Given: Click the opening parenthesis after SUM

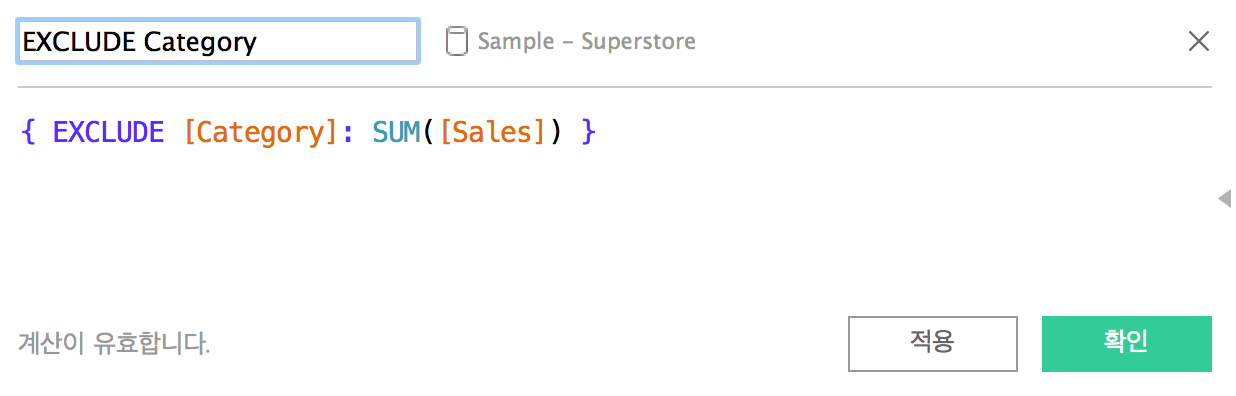Looking at the screenshot, I should click(x=428, y=132).
